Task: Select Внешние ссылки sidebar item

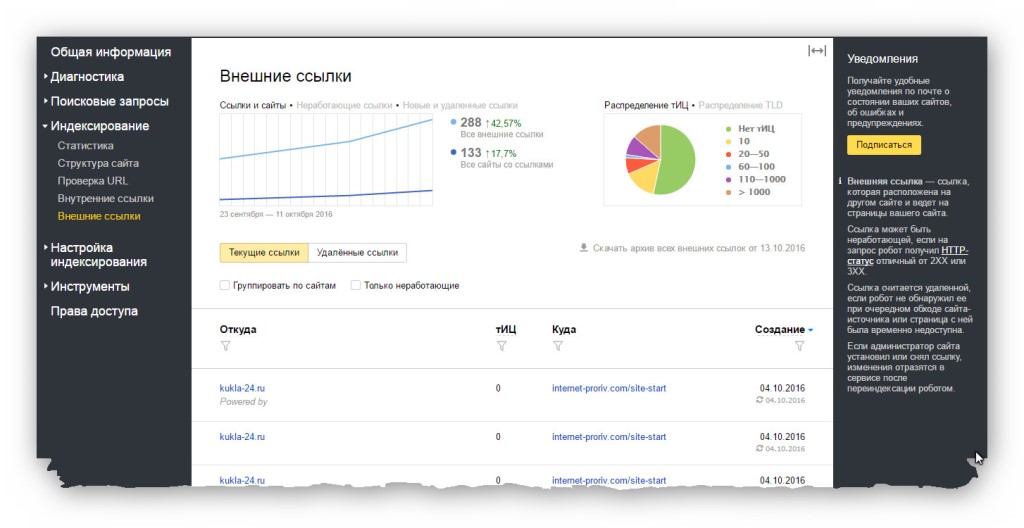Action: [x=99, y=216]
